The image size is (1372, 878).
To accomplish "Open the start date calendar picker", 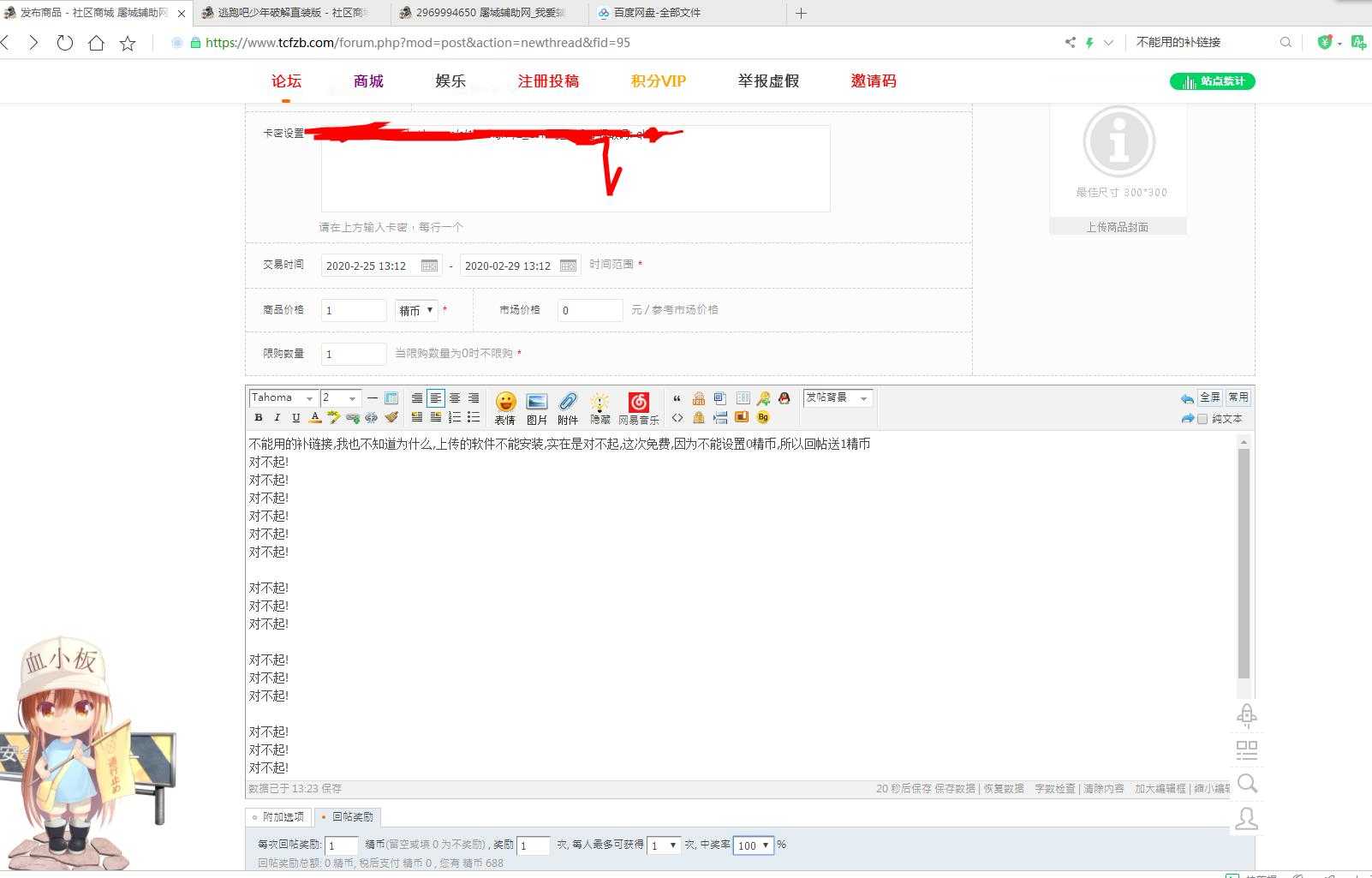I will click(x=430, y=266).
